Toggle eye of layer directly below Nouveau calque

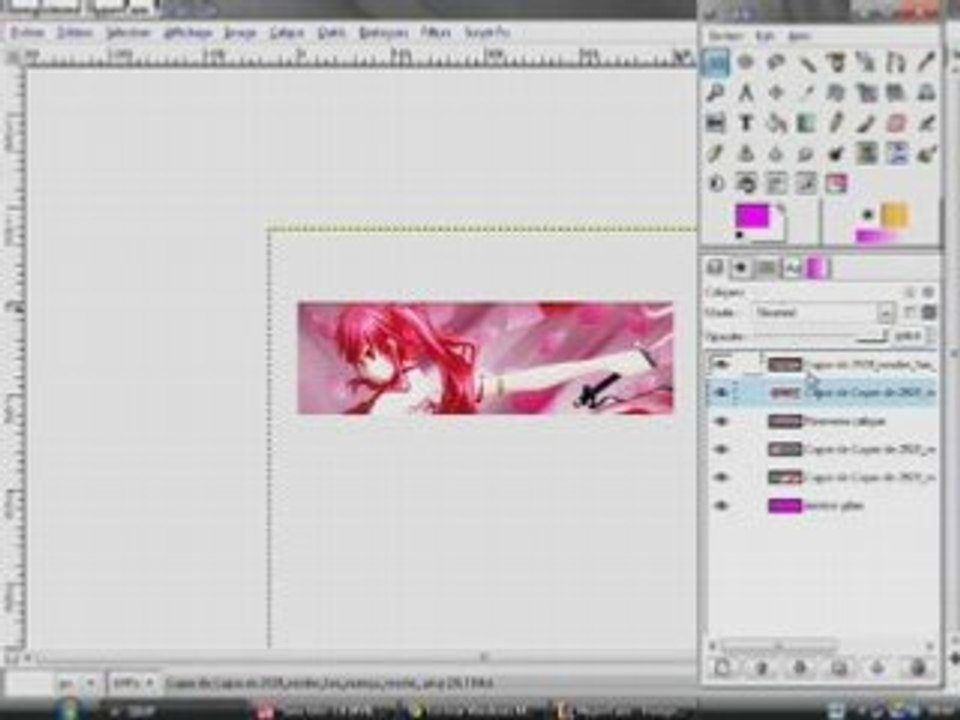coord(721,449)
